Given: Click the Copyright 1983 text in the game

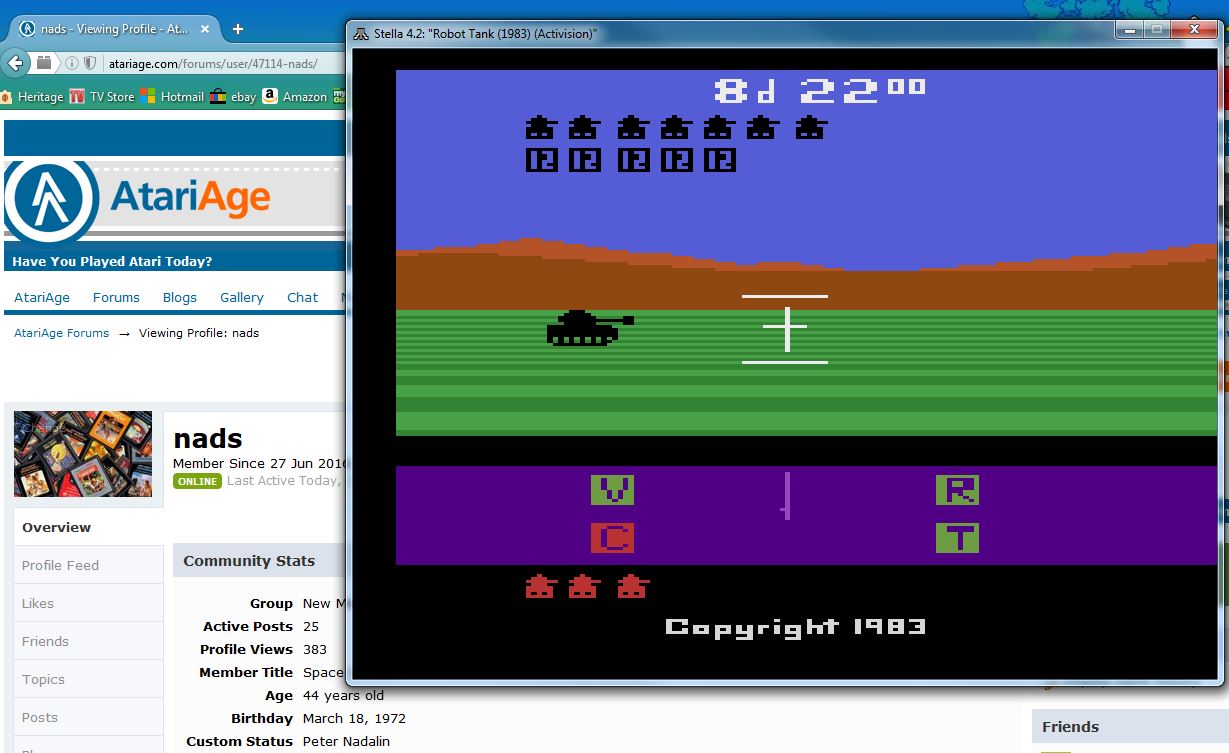Looking at the screenshot, I should click(796, 627).
